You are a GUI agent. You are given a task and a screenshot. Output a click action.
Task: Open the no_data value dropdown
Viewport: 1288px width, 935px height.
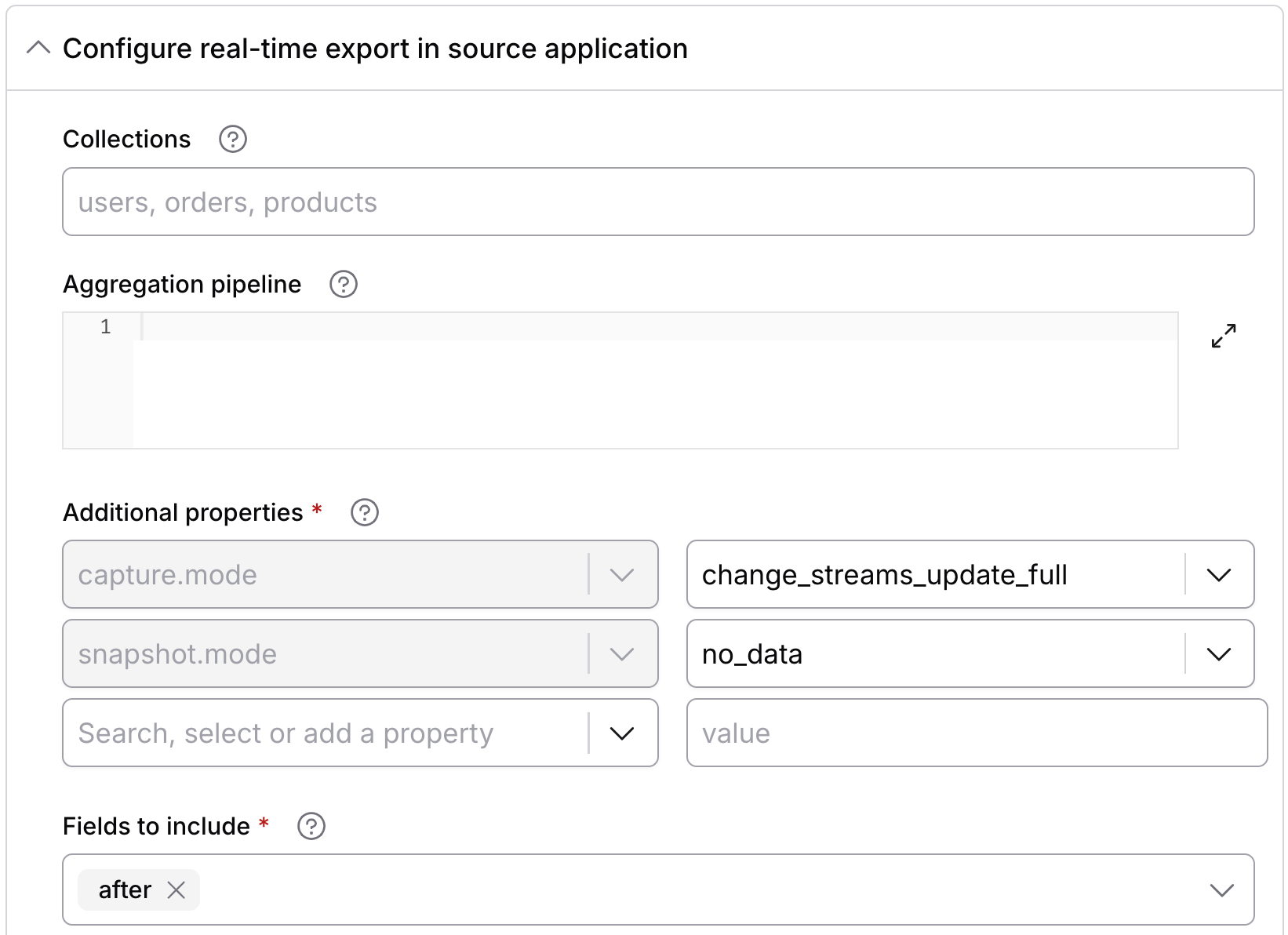coord(1219,654)
